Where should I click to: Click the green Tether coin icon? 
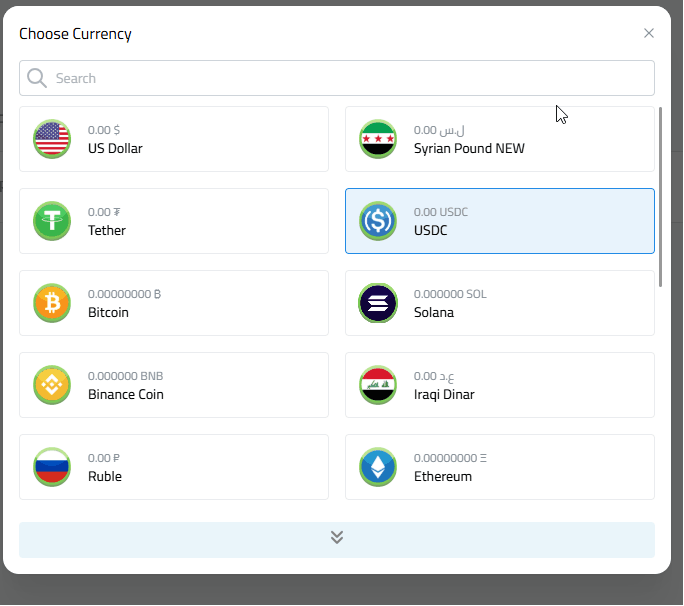tap(52, 221)
